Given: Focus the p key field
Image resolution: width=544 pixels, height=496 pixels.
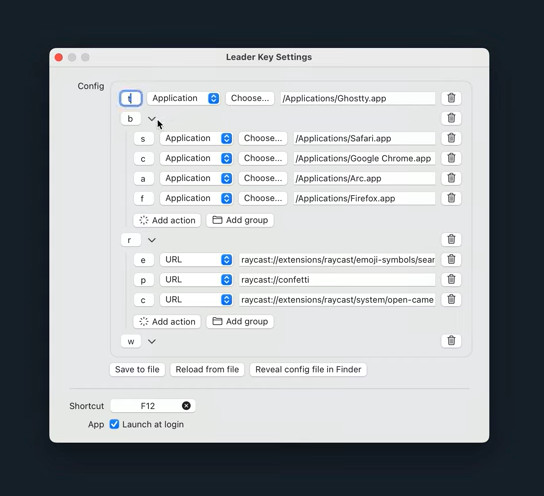Looking at the screenshot, I should click(143, 280).
